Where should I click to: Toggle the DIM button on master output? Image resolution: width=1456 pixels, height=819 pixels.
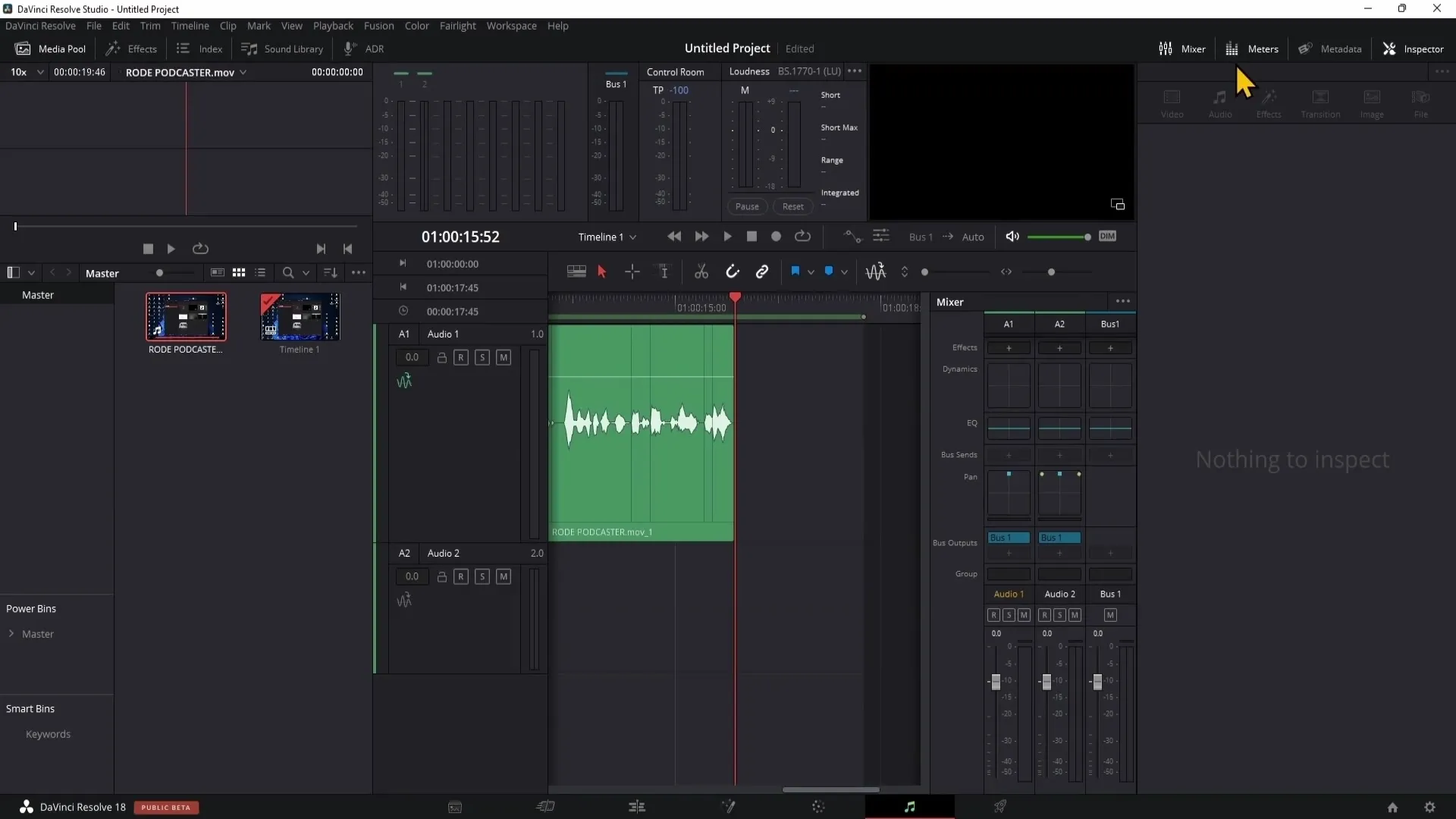pyautogui.click(x=1108, y=237)
